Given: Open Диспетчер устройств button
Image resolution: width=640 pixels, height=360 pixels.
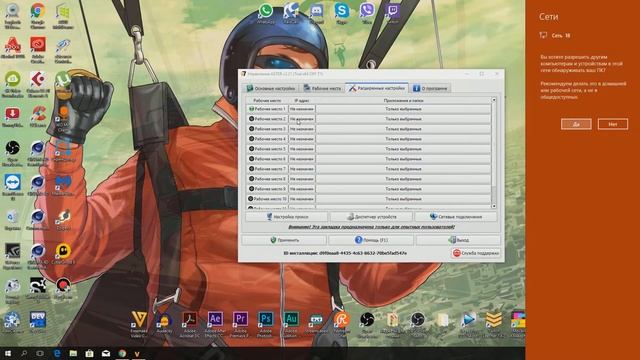Looking at the screenshot, I should pos(371,217).
